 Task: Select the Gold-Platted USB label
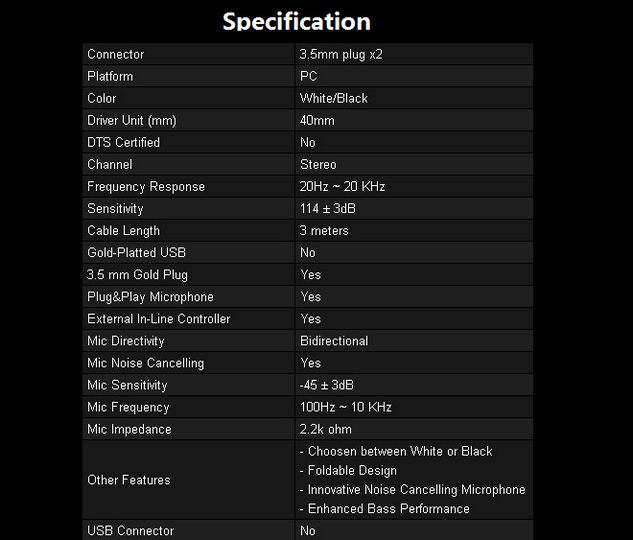[x=136, y=253]
